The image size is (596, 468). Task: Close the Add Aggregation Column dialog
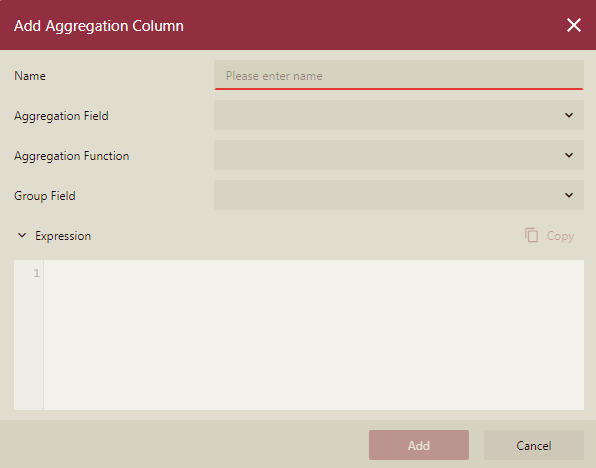tap(574, 25)
